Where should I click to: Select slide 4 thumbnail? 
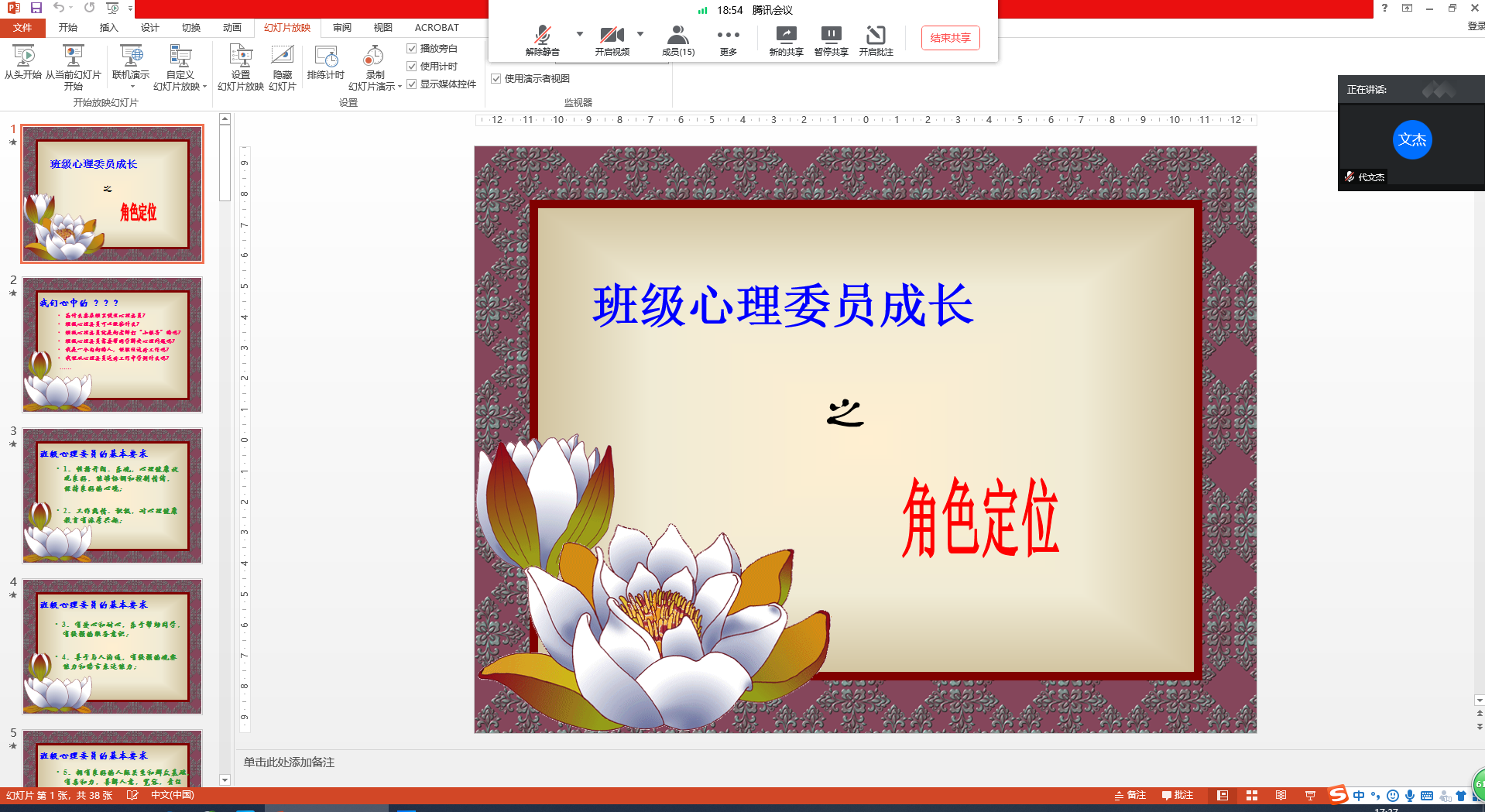click(112, 646)
